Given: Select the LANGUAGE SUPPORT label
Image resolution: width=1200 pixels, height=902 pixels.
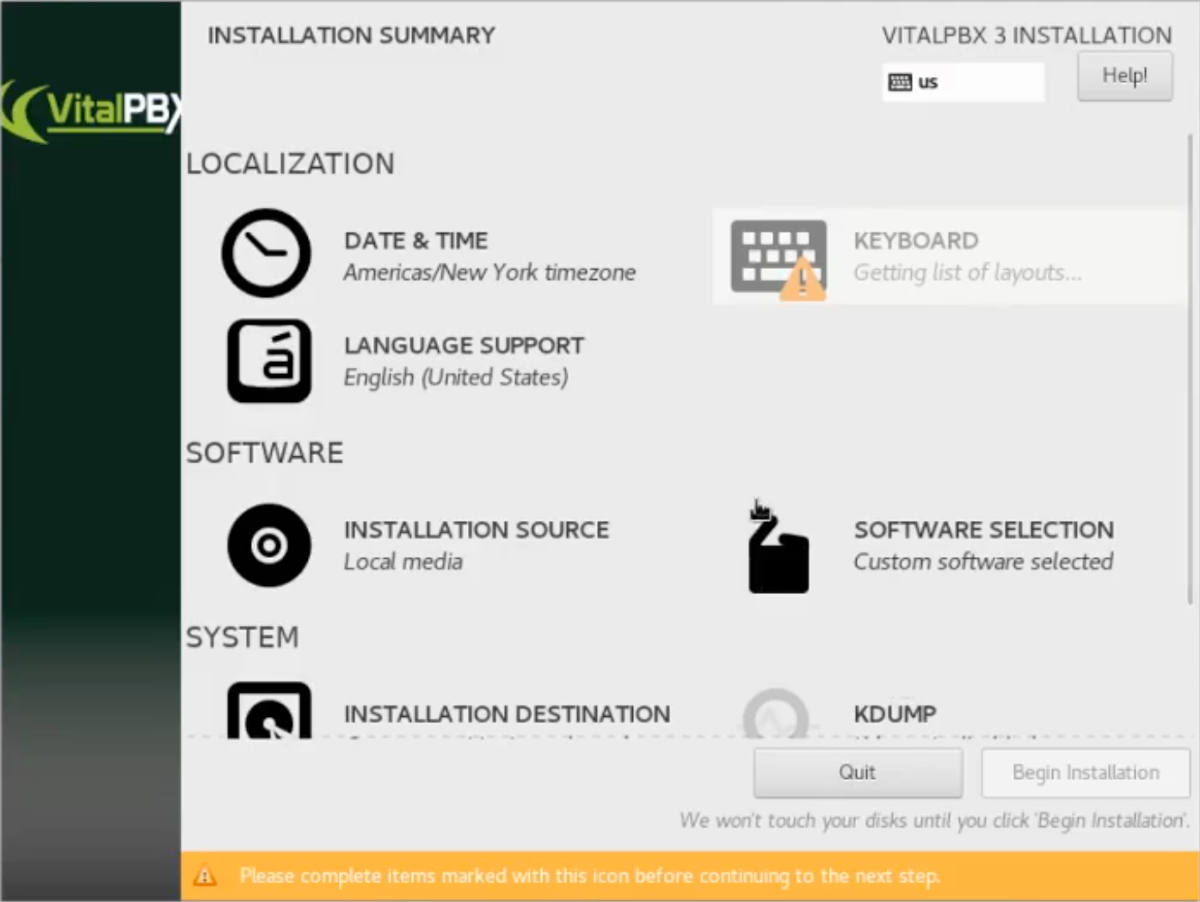Looking at the screenshot, I should click(464, 346).
